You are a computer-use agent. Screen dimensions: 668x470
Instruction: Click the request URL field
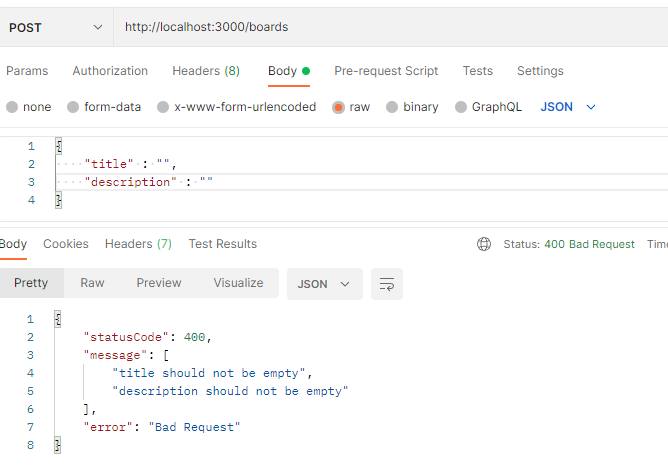click(391, 27)
